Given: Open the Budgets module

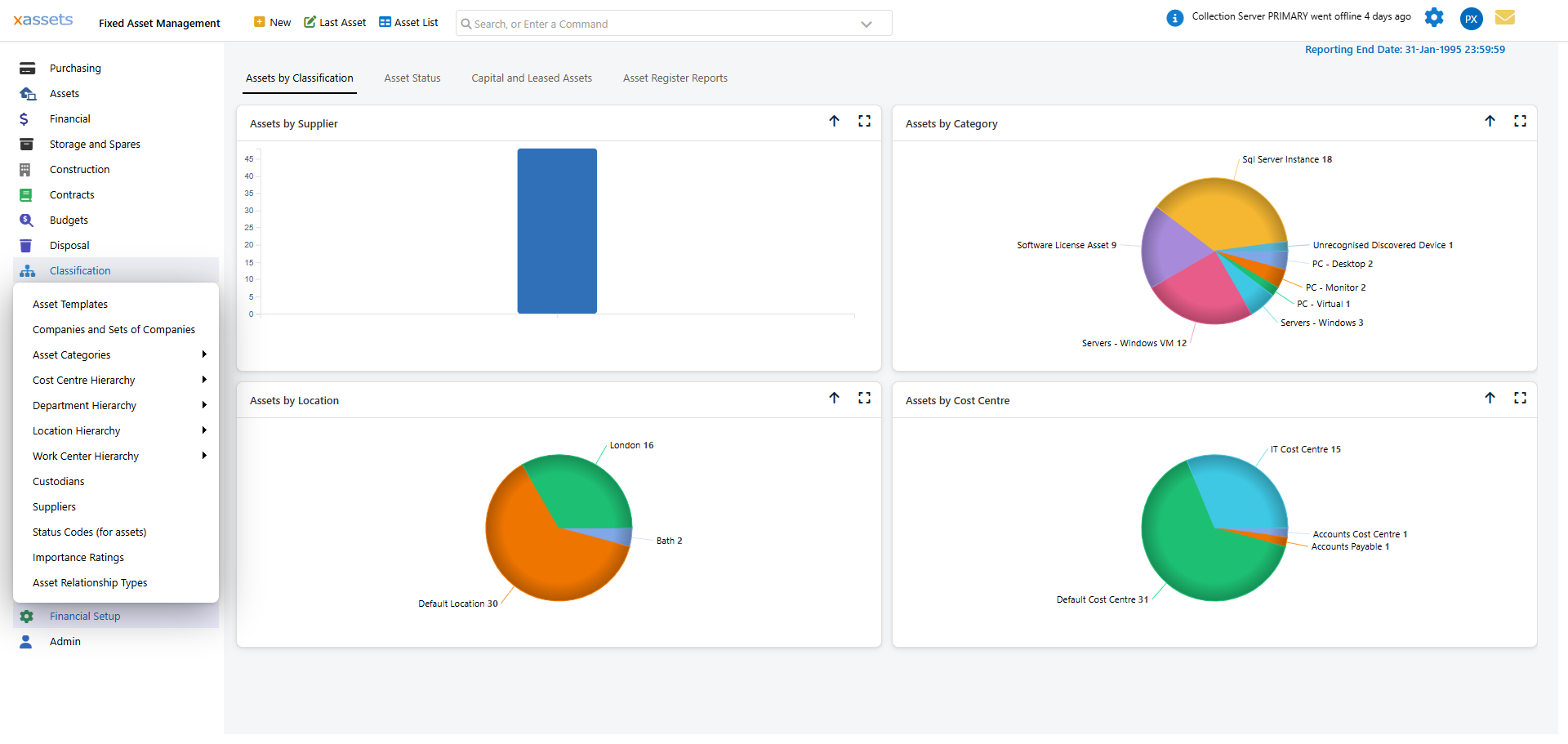Looking at the screenshot, I should [69, 220].
